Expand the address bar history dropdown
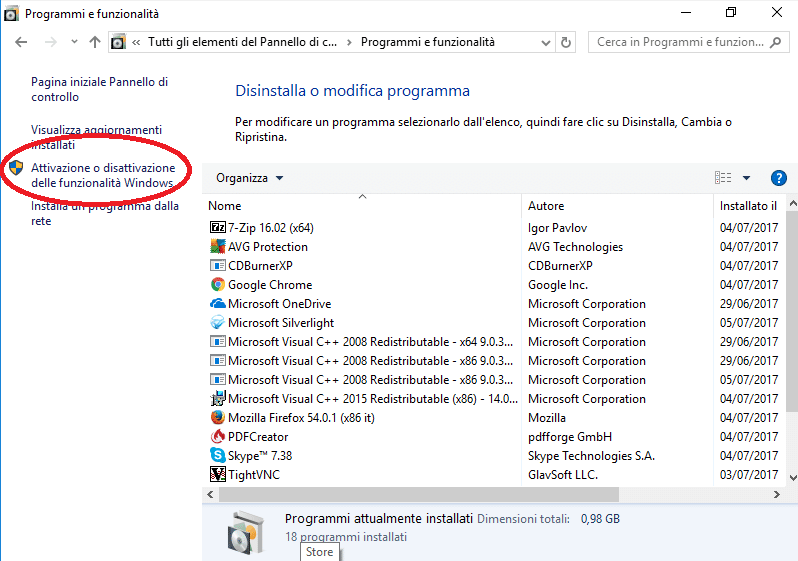The image size is (798, 561). click(546, 43)
